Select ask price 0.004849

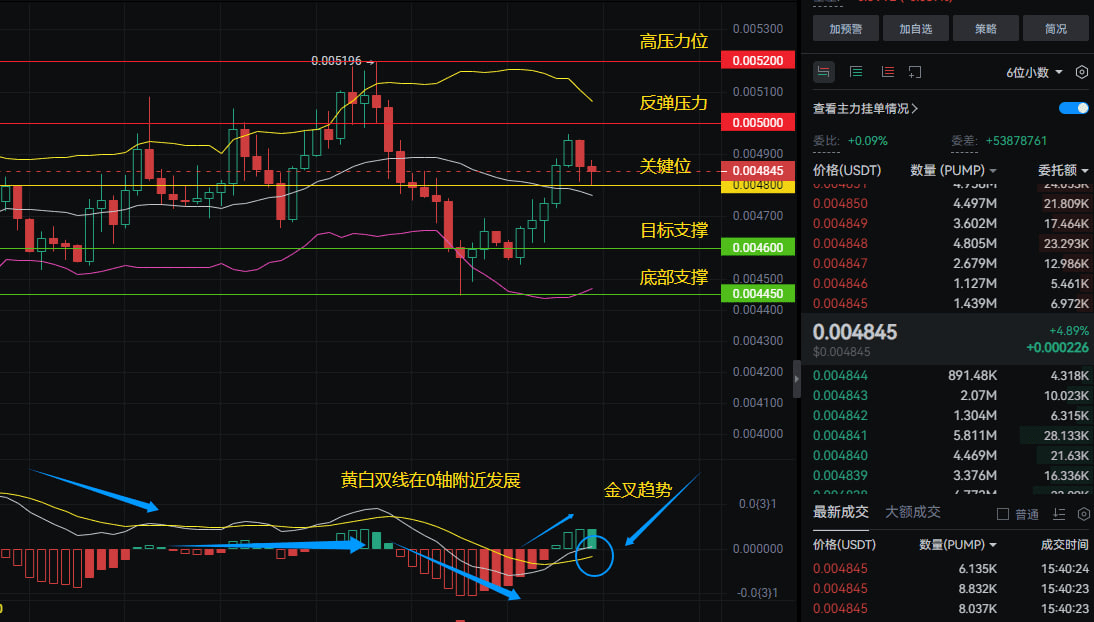[x=840, y=223]
